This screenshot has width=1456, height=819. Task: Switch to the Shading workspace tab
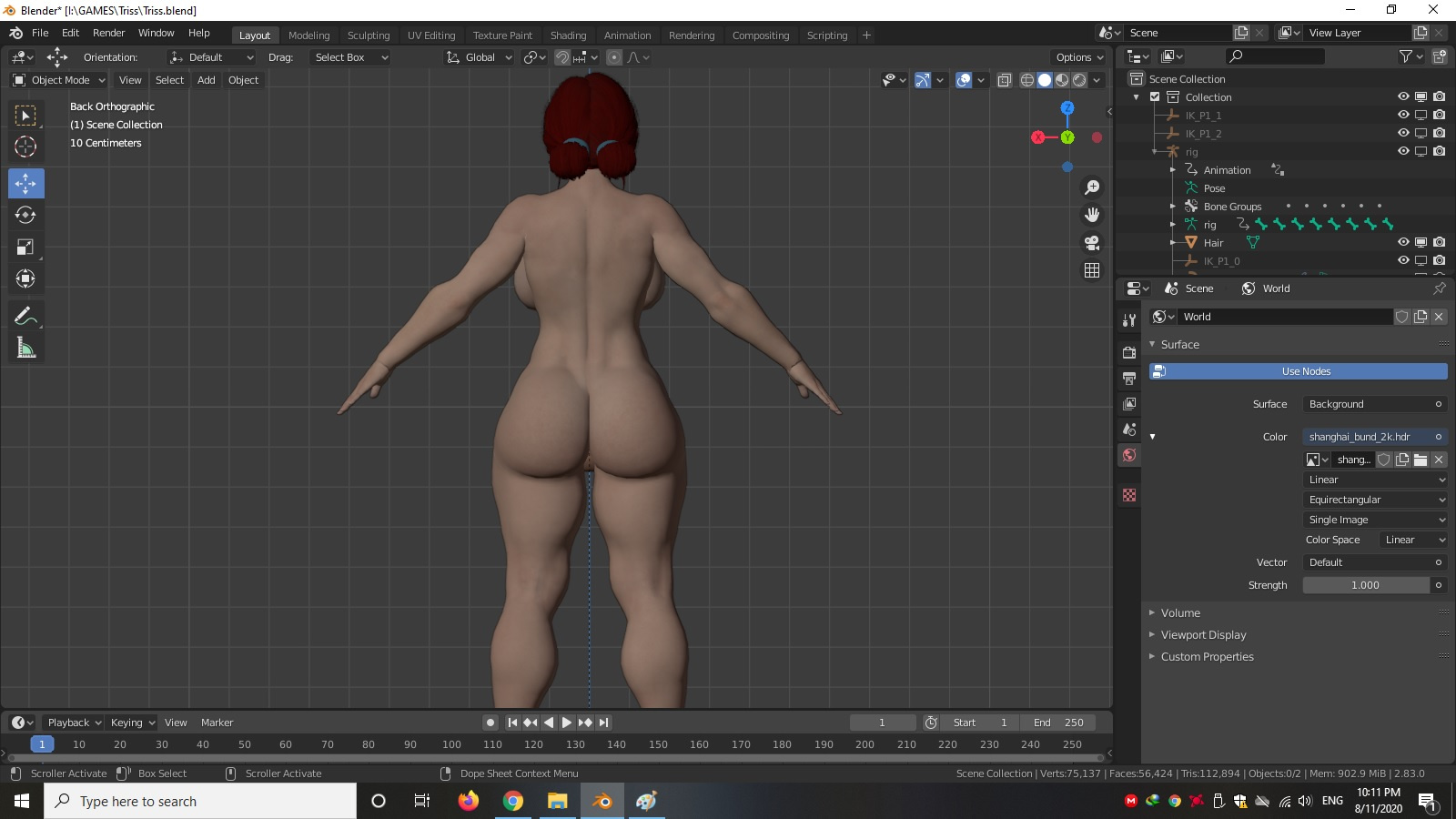pos(568,35)
